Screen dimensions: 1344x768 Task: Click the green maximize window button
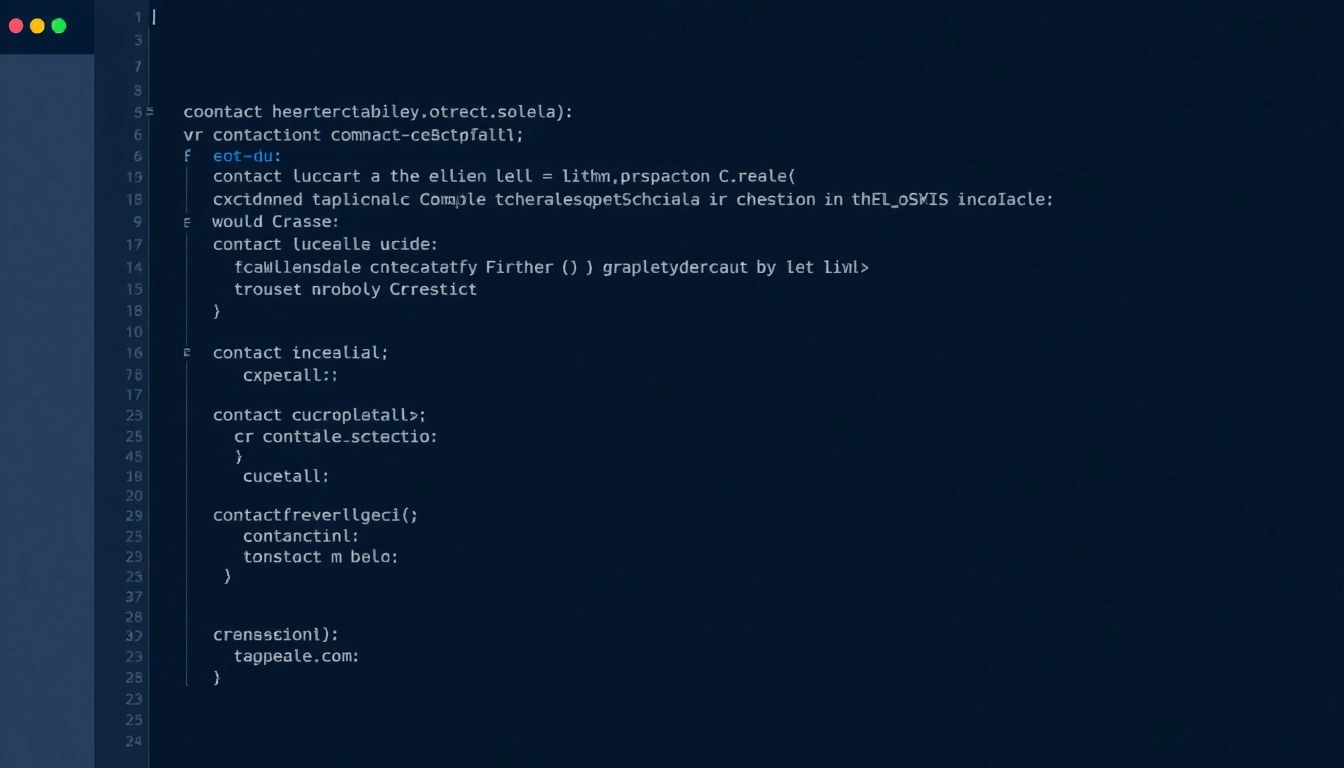tap(58, 26)
